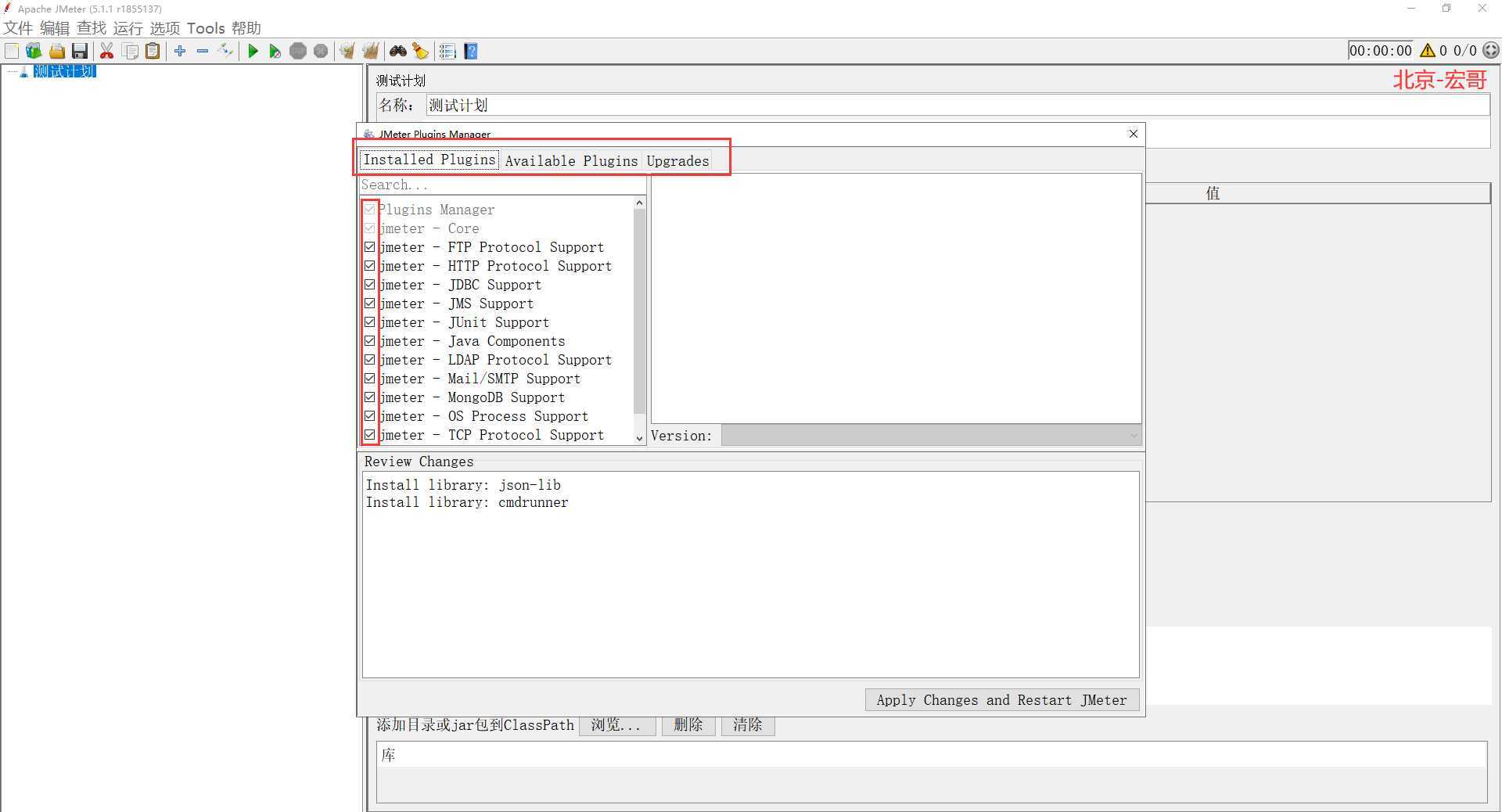Expand all with the plus icon
Screen dimensions: 1502x812
[x=180, y=51]
